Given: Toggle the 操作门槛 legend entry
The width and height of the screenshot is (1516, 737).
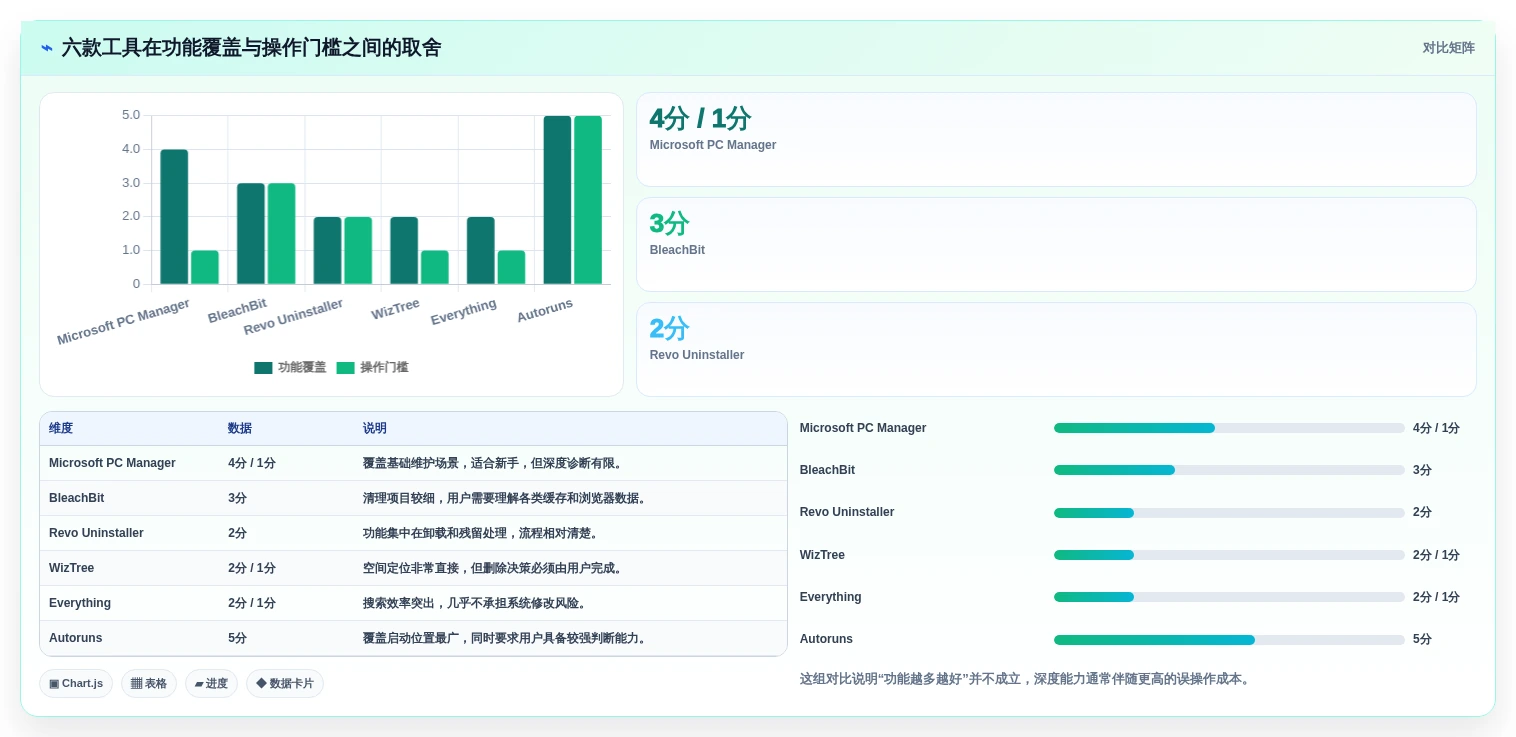Looking at the screenshot, I should 372,367.
